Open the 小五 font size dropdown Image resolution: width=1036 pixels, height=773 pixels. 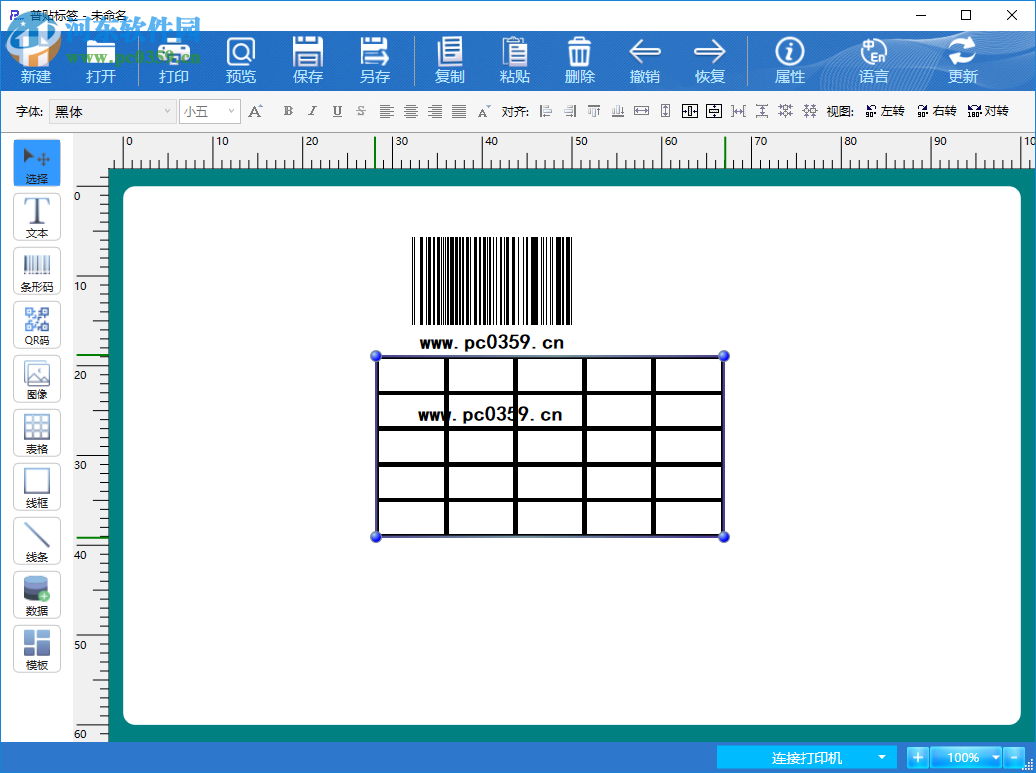coord(209,112)
